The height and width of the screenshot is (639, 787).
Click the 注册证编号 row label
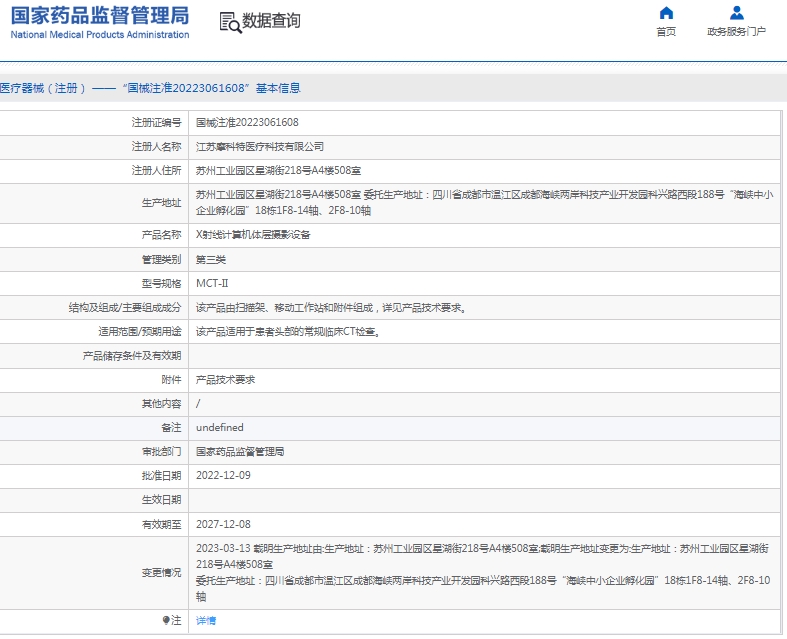tap(156, 122)
